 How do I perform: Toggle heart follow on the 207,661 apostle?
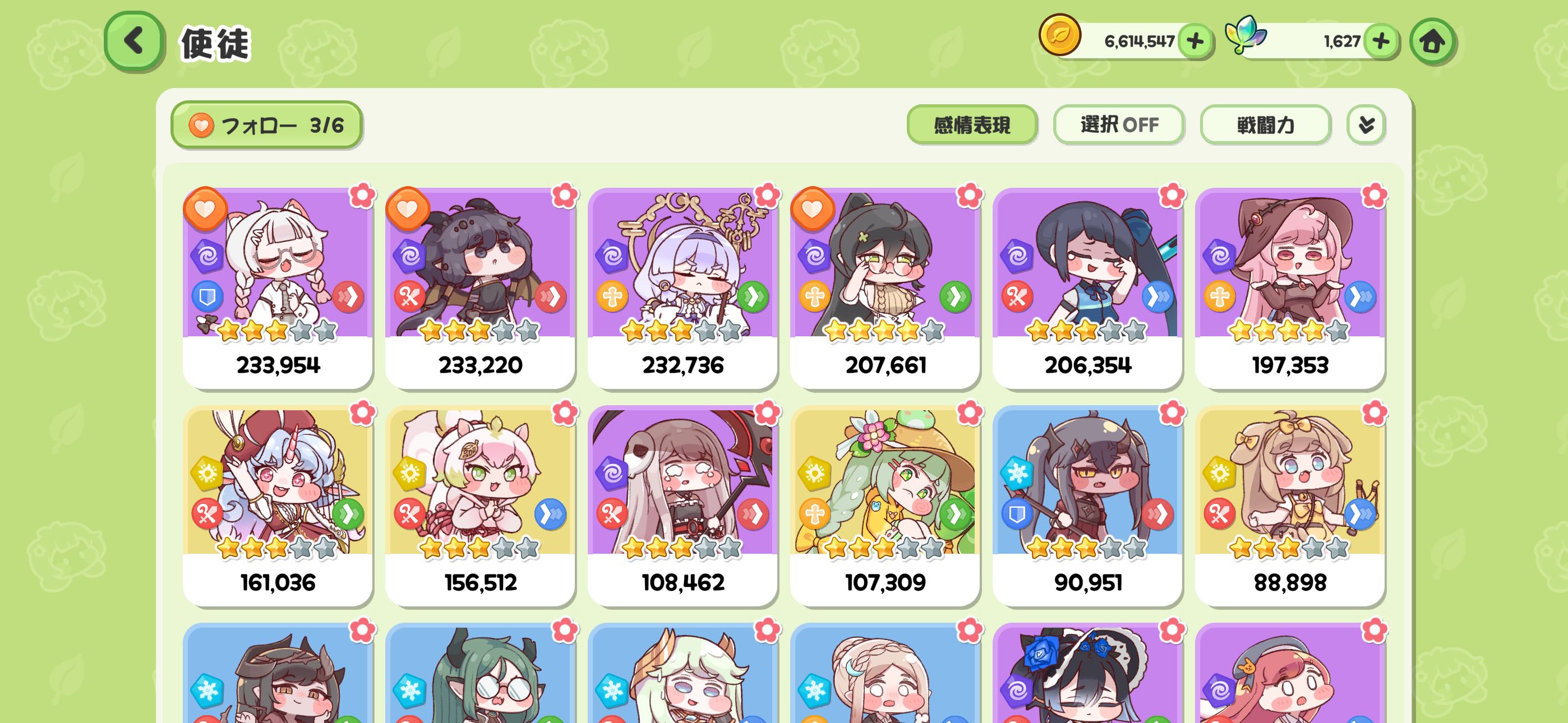pos(812,208)
